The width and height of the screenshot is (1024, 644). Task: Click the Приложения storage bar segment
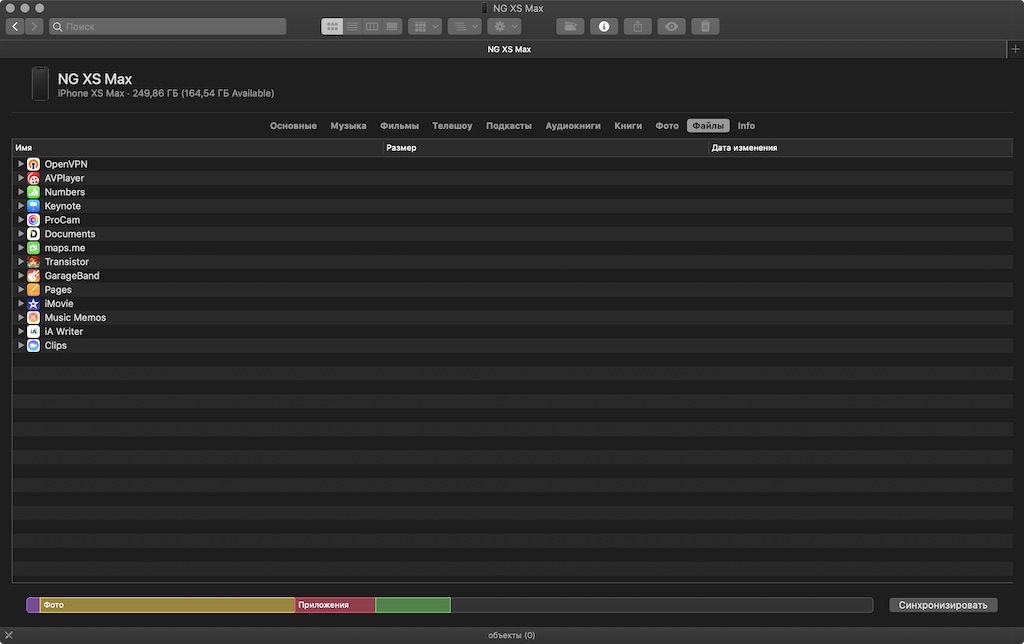(335, 605)
